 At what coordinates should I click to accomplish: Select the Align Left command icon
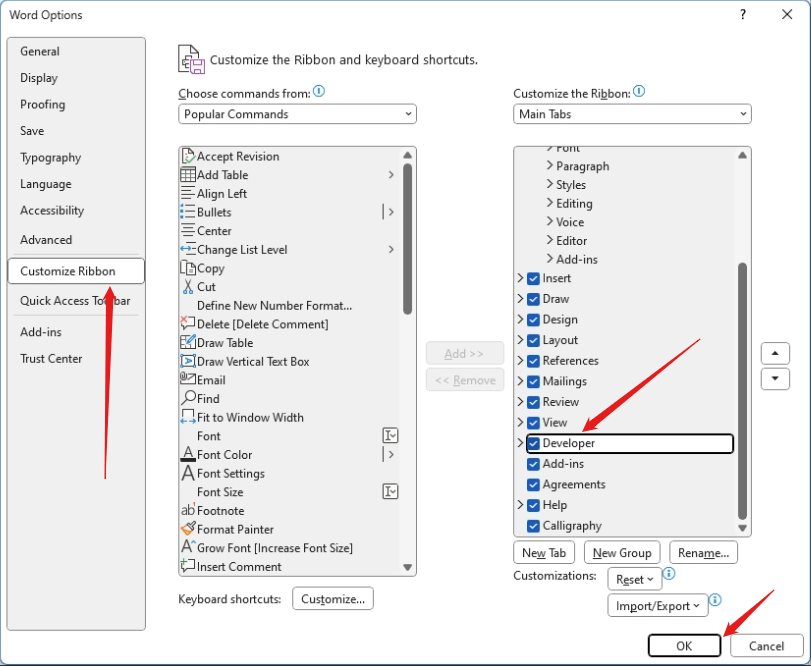[x=188, y=193]
